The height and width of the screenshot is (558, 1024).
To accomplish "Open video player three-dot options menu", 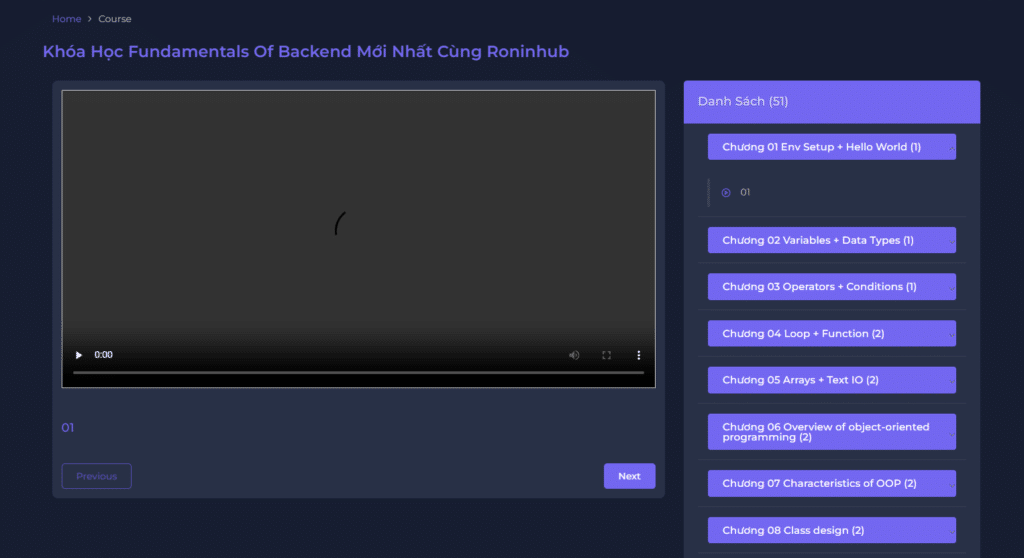I will (639, 355).
